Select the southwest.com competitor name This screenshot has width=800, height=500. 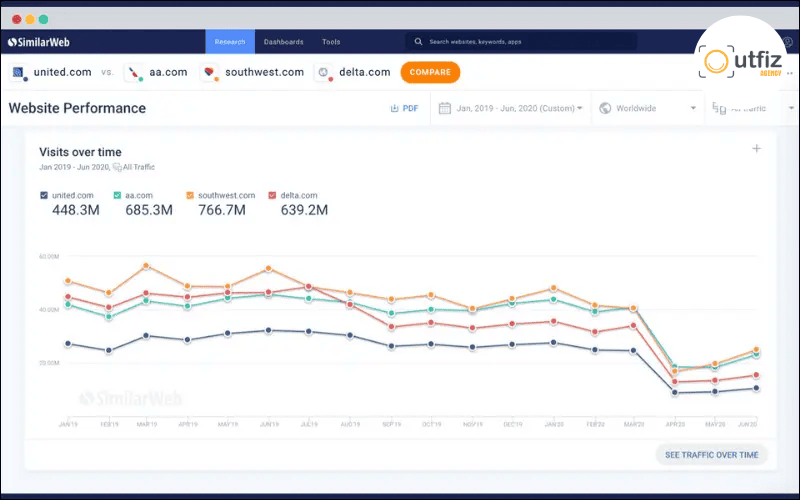pos(264,72)
